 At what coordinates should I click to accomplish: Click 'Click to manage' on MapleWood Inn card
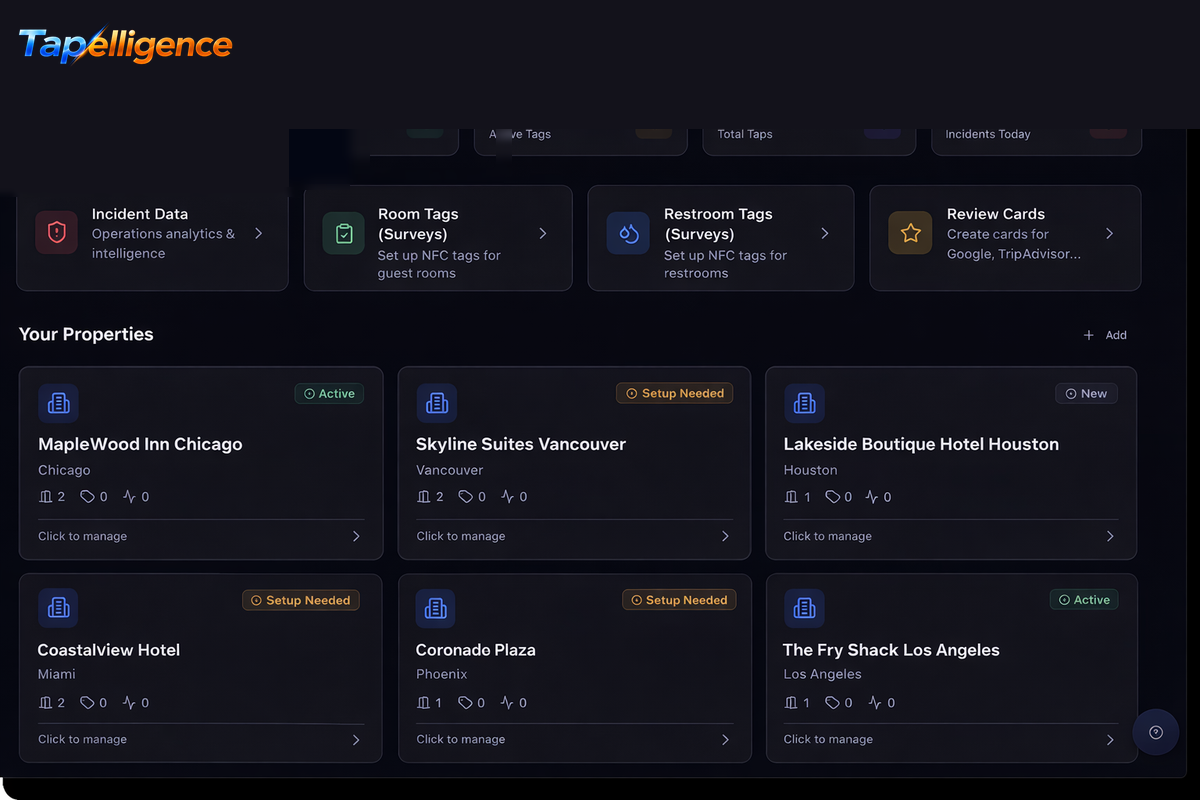[x=82, y=536]
